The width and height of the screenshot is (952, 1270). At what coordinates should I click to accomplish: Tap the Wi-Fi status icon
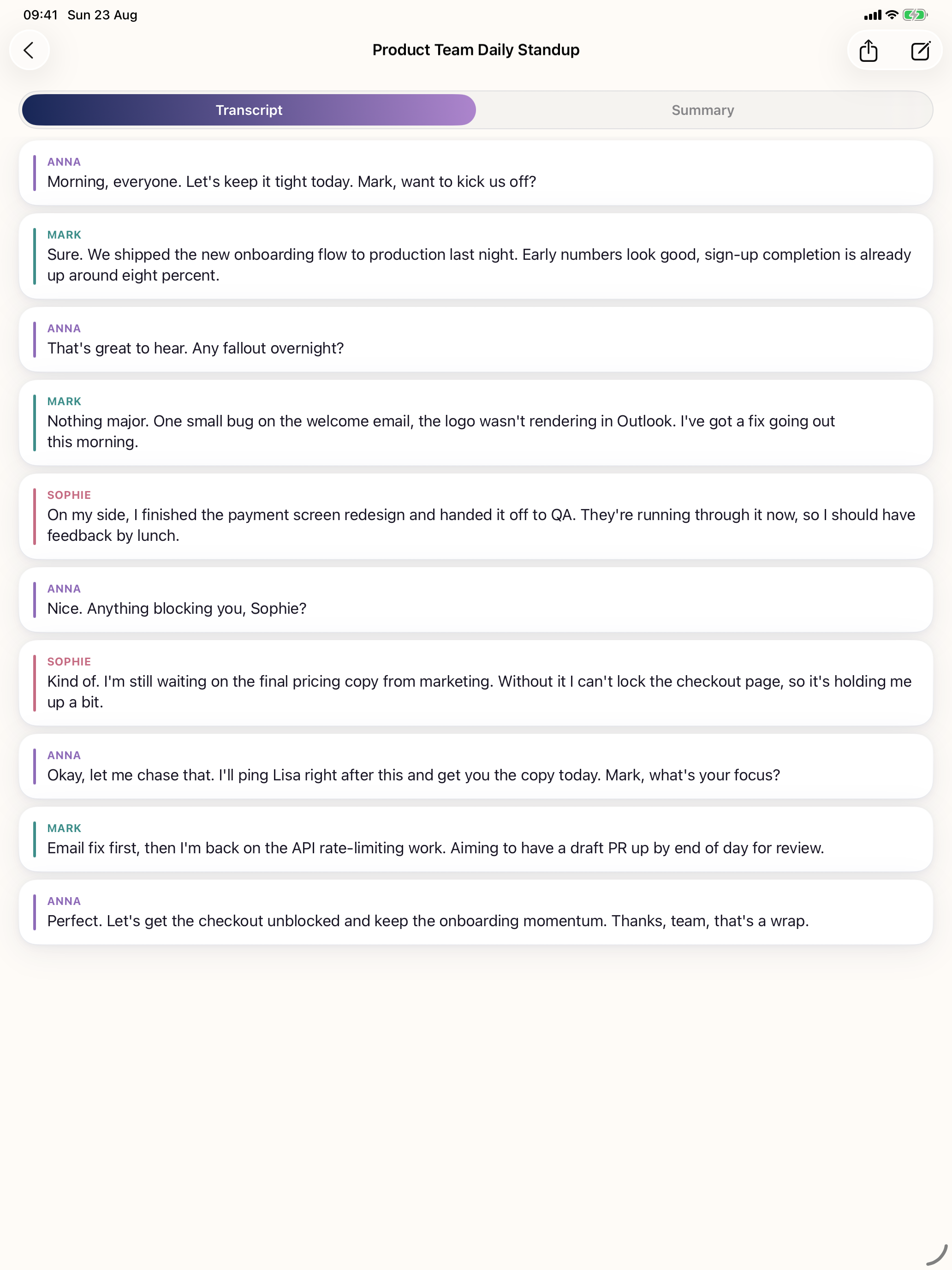(x=891, y=15)
